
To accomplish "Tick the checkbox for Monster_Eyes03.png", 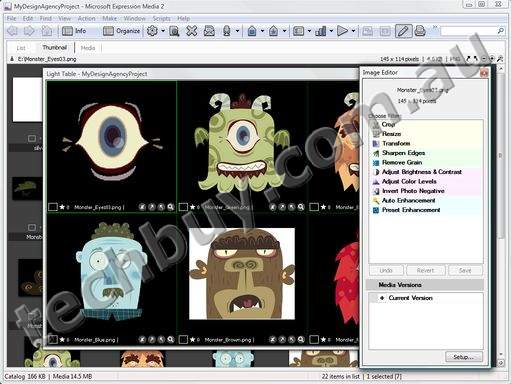I will [x=53, y=207].
